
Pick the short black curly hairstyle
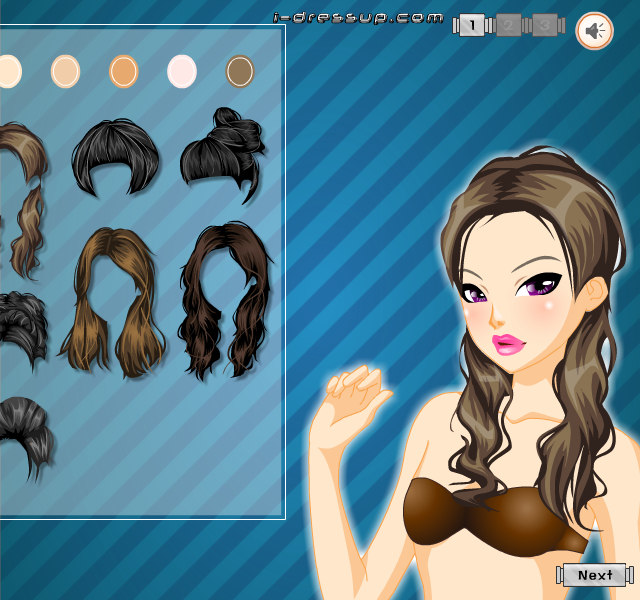(x=22, y=330)
